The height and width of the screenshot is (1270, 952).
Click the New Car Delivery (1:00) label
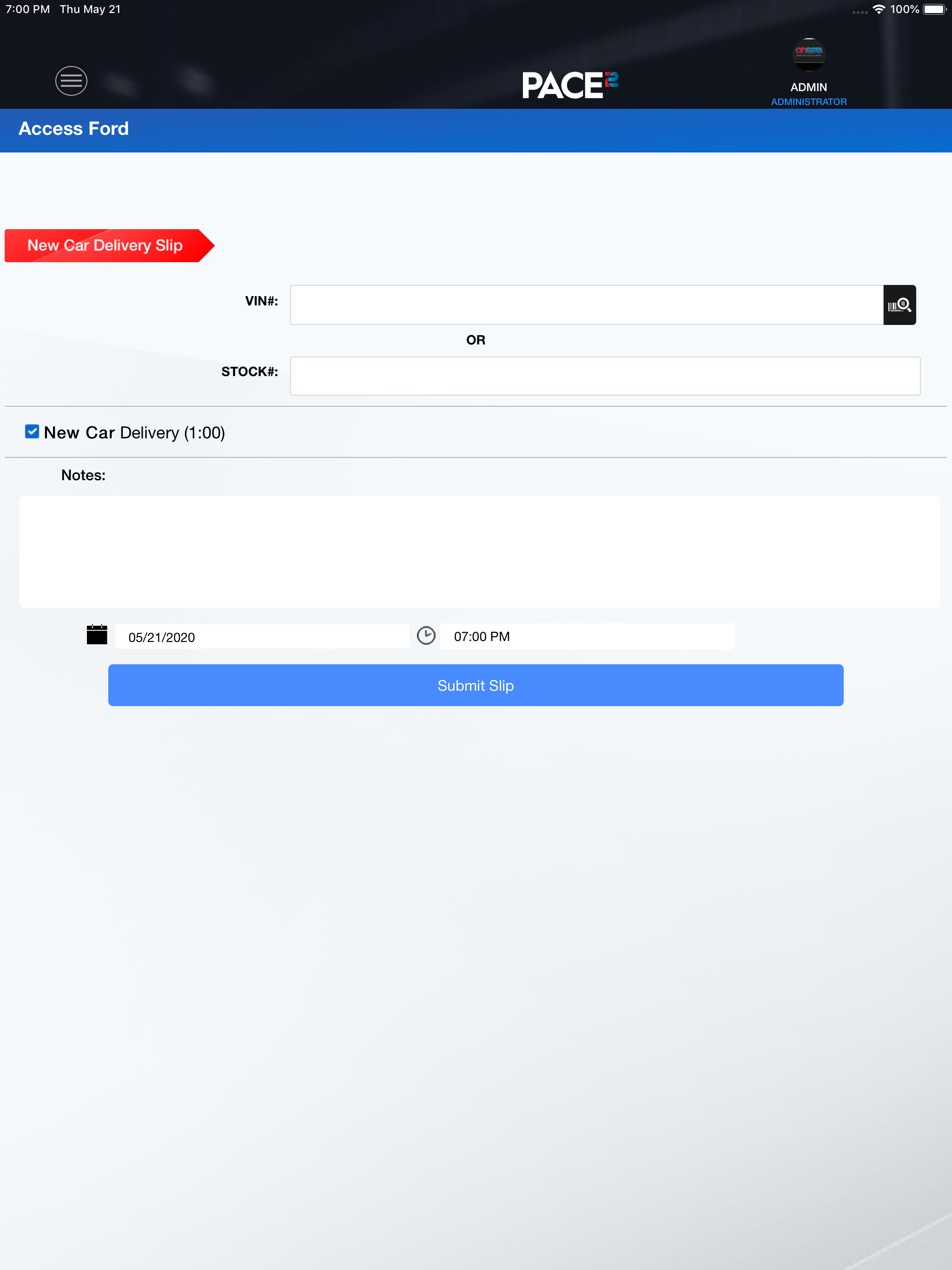point(134,432)
